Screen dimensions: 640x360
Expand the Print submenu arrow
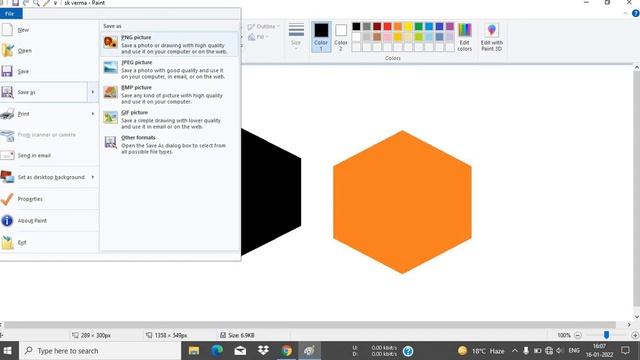point(93,114)
